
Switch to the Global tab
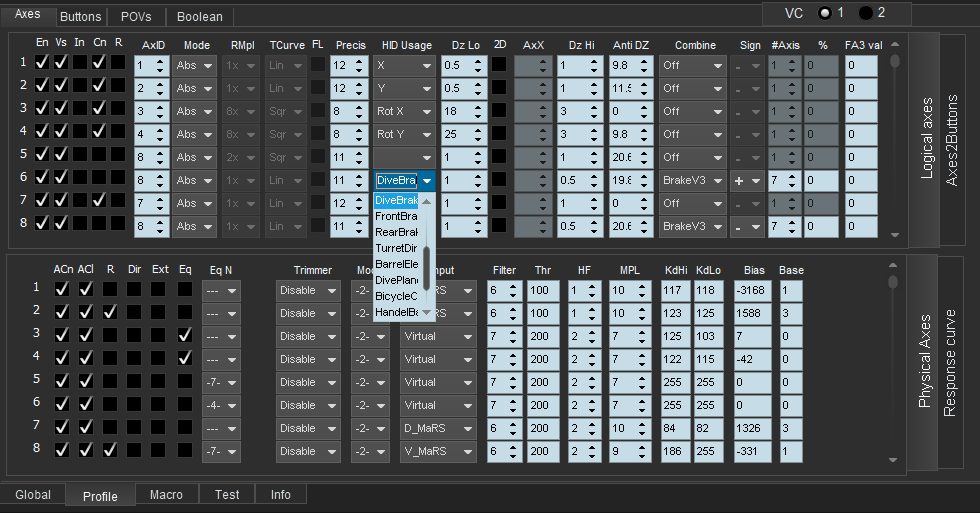point(33,494)
